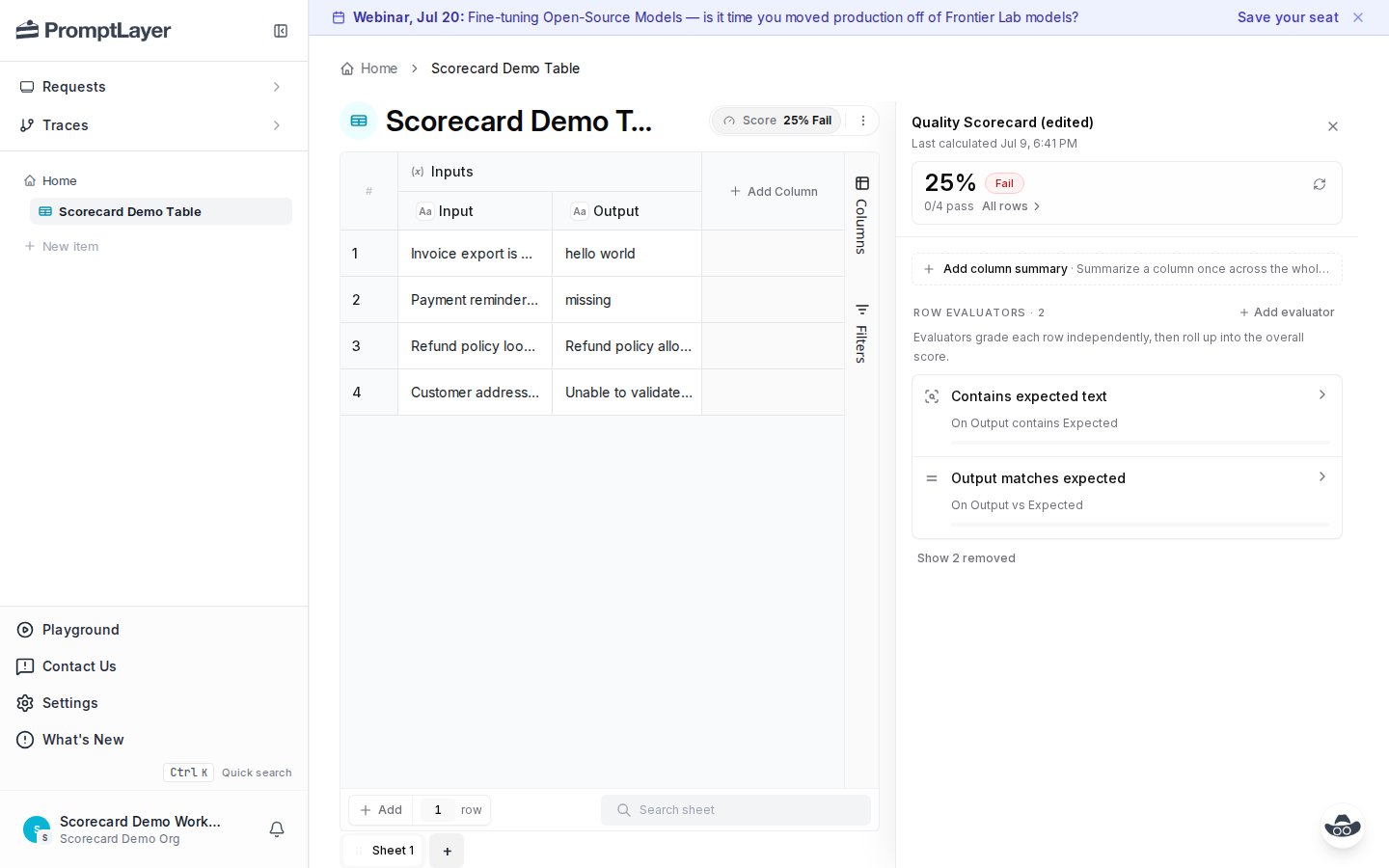Expand the Requests chevron

click(x=277, y=87)
